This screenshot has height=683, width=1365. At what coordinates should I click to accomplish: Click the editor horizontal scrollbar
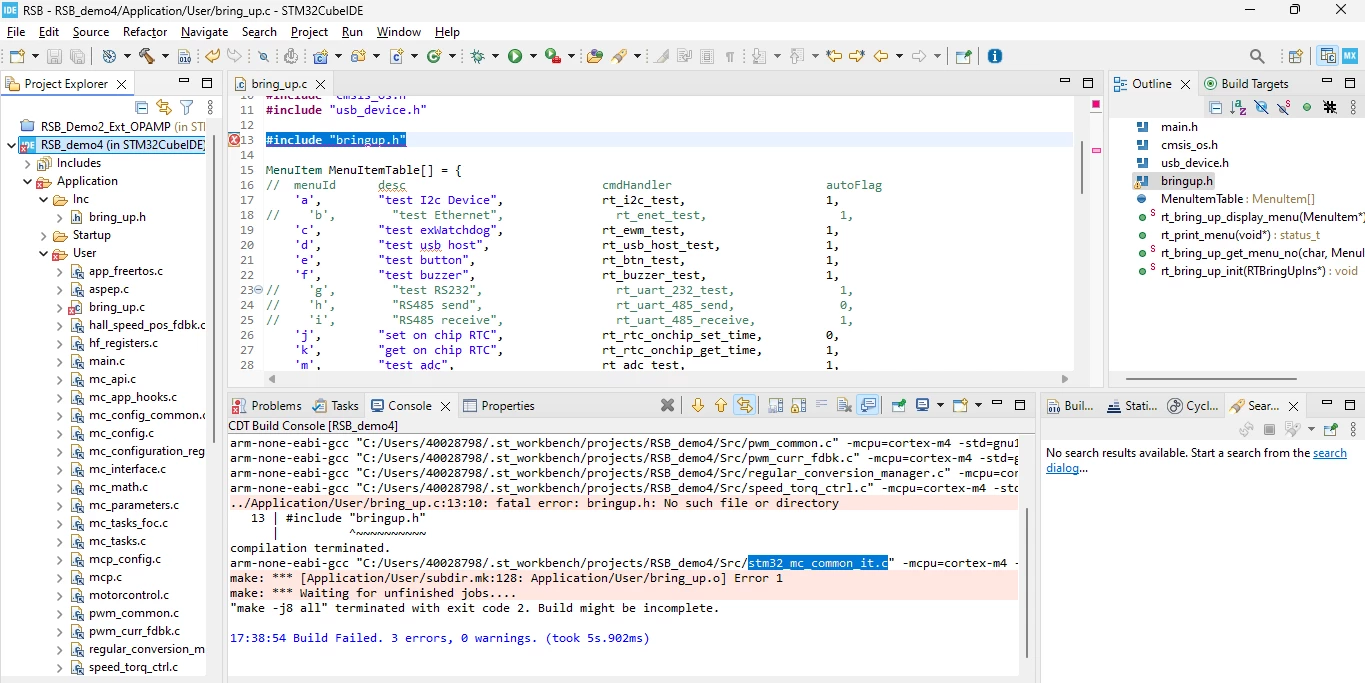click(x=667, y=379)
